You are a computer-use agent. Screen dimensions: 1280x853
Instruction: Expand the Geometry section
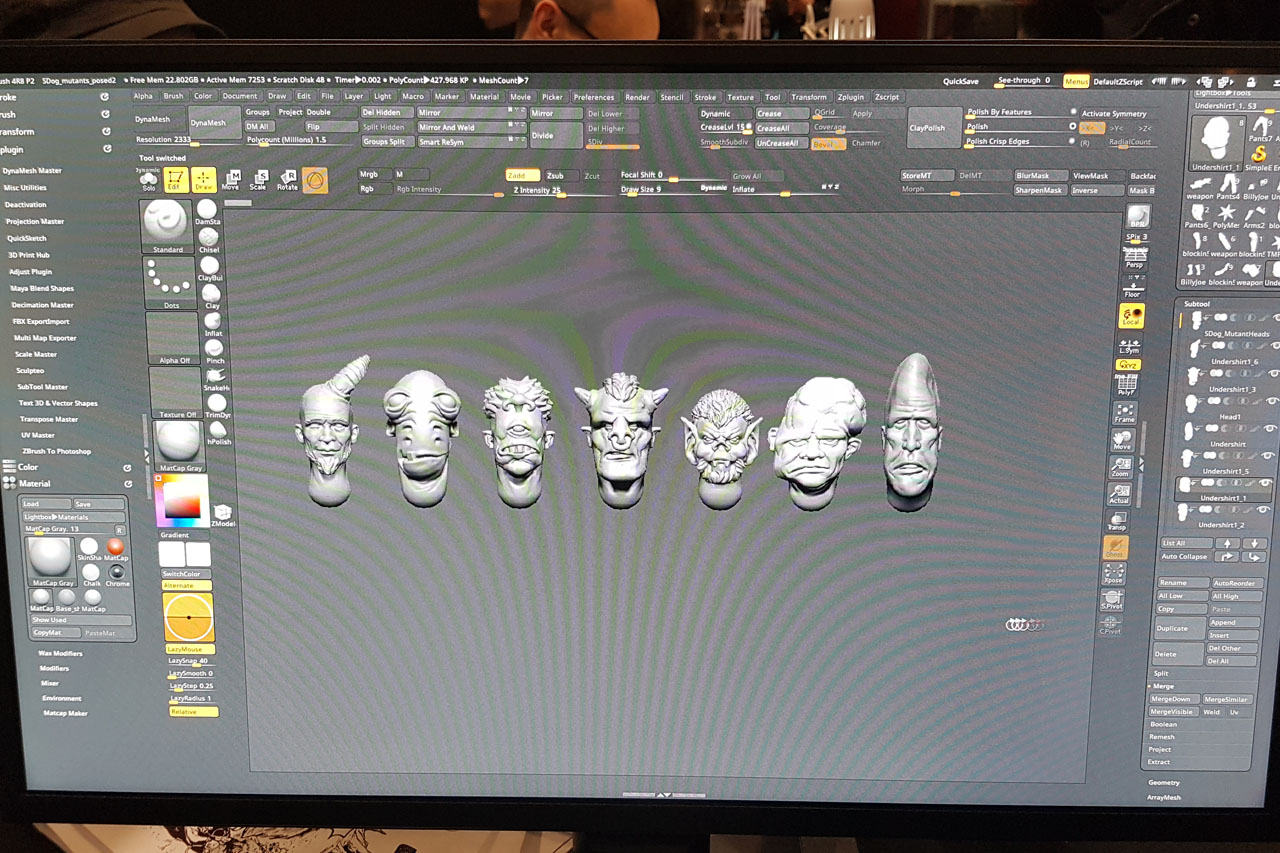[x=1164, y=782]
